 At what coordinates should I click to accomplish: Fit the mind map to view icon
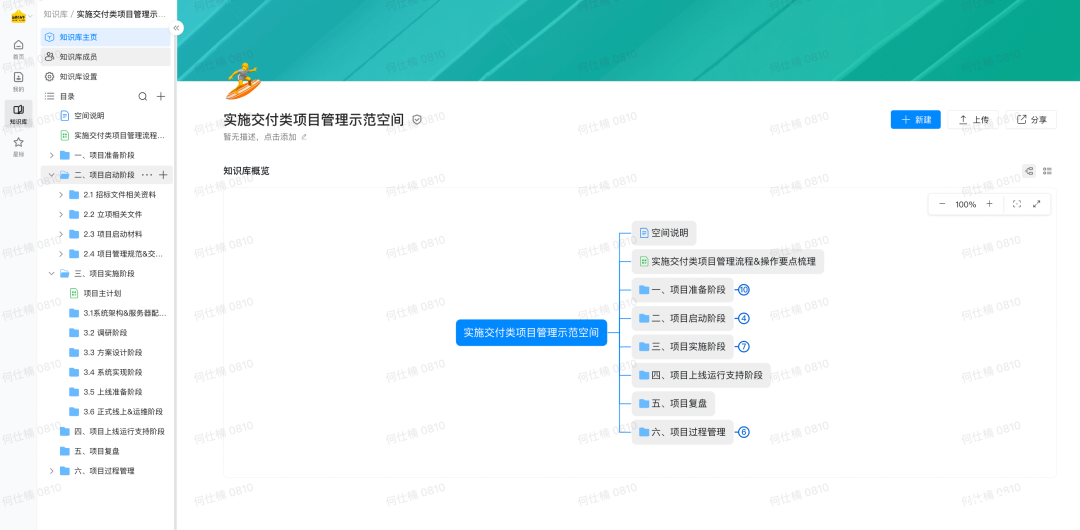(x=1017, y=204)
